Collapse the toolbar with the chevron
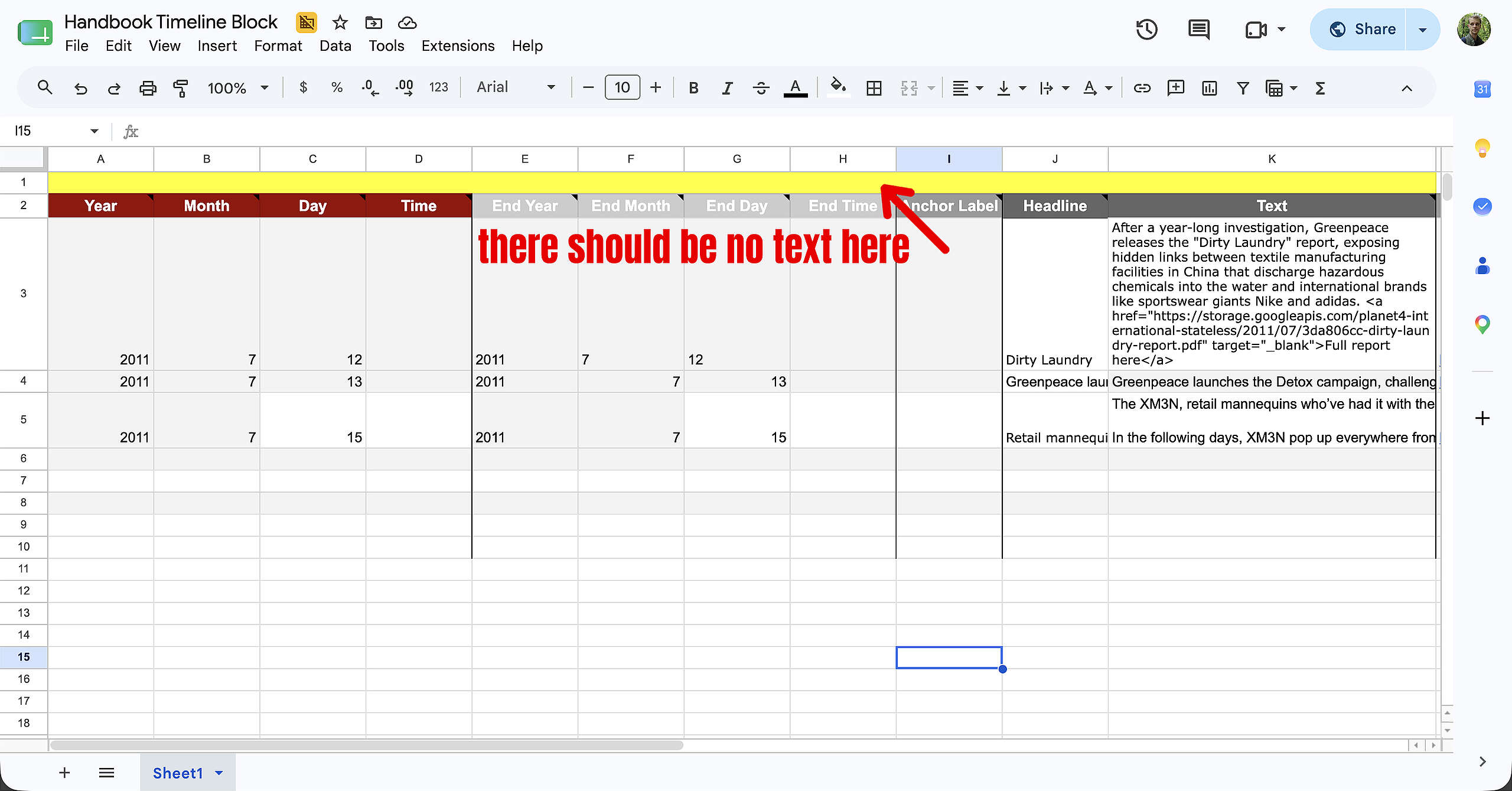The image size is (1512, 791). click(x=1407, y=88)
